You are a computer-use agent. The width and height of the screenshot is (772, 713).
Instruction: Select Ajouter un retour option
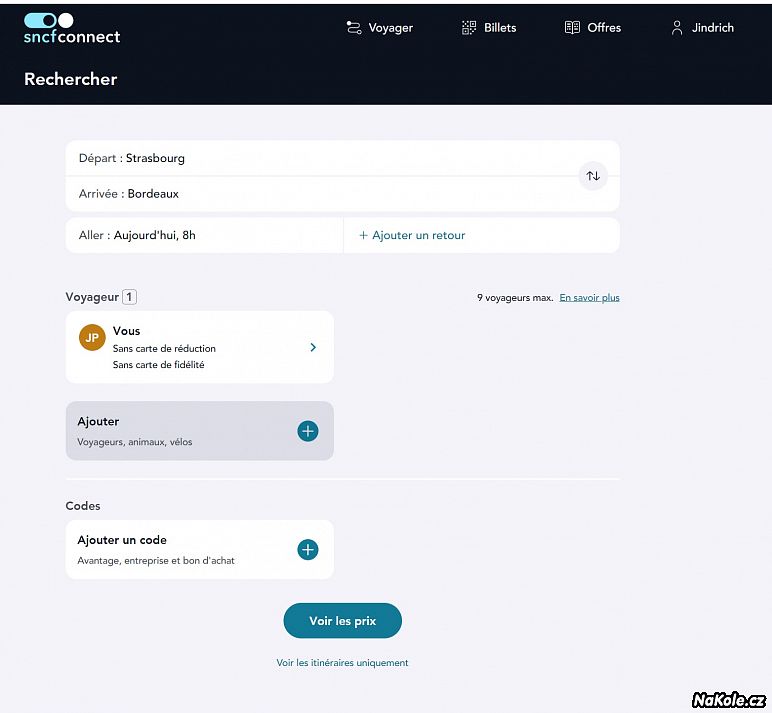coord(412,235)
